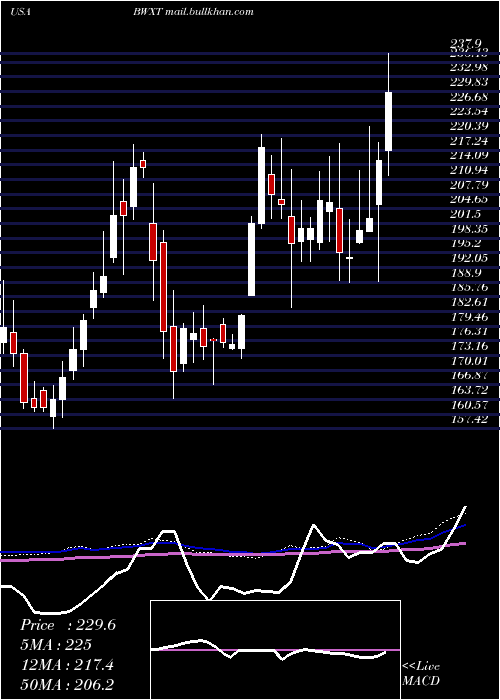This screenshot has height=700, width=500.
Task: Click the 182.61 price axis label
Action: coord(472,302)
